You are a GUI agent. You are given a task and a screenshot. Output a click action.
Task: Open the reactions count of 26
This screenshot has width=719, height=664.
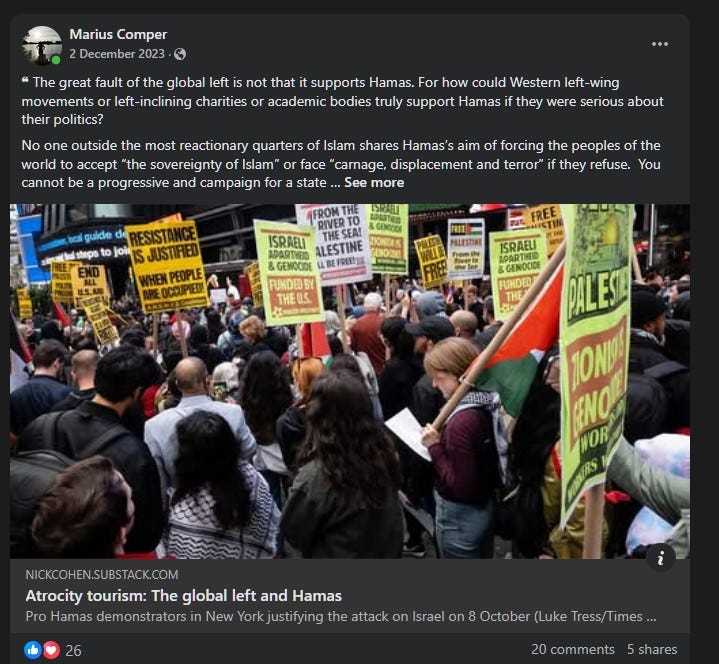pyautogui.click(x=73, y=650)
